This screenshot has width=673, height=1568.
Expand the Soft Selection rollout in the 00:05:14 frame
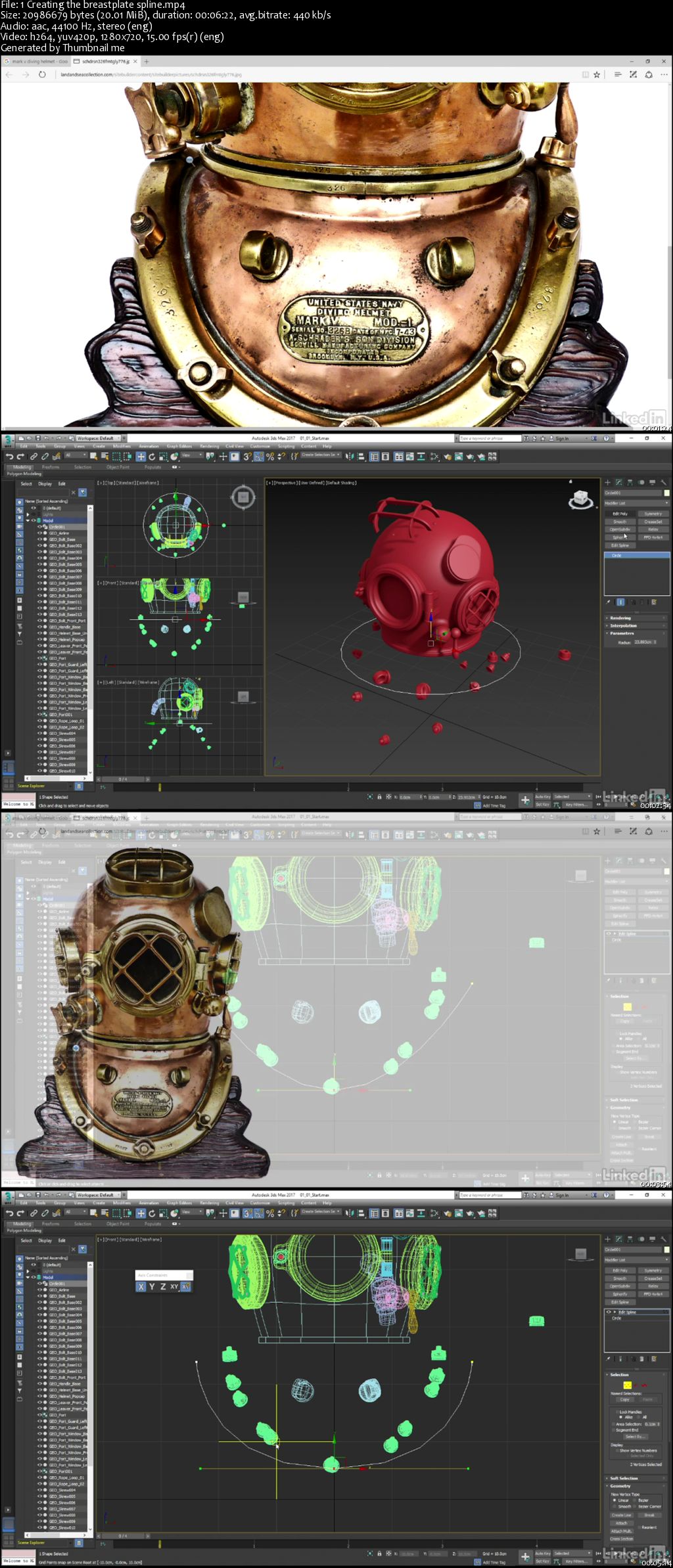coord(636,1478)
